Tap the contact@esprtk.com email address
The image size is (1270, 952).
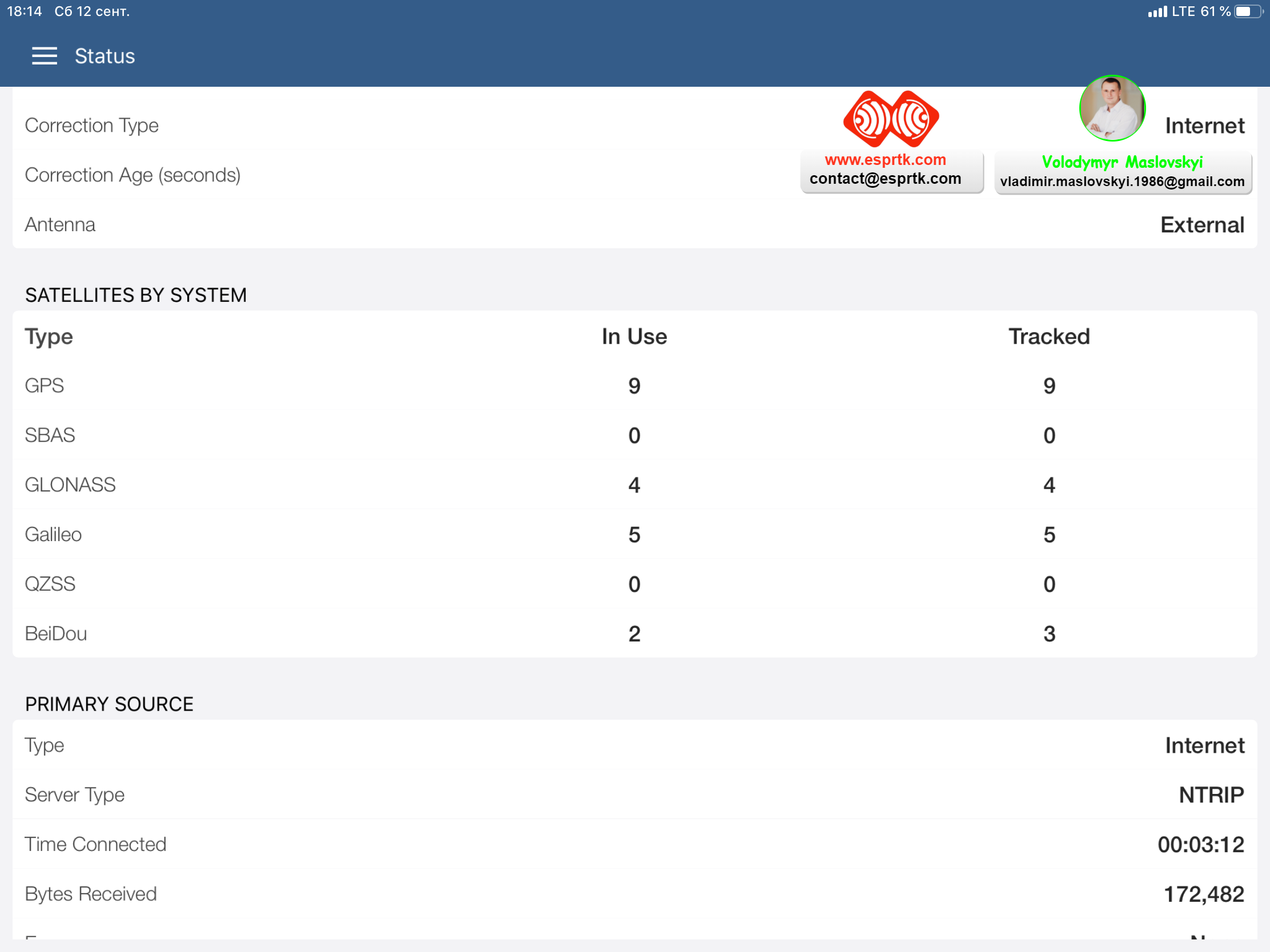click(885, 179)
